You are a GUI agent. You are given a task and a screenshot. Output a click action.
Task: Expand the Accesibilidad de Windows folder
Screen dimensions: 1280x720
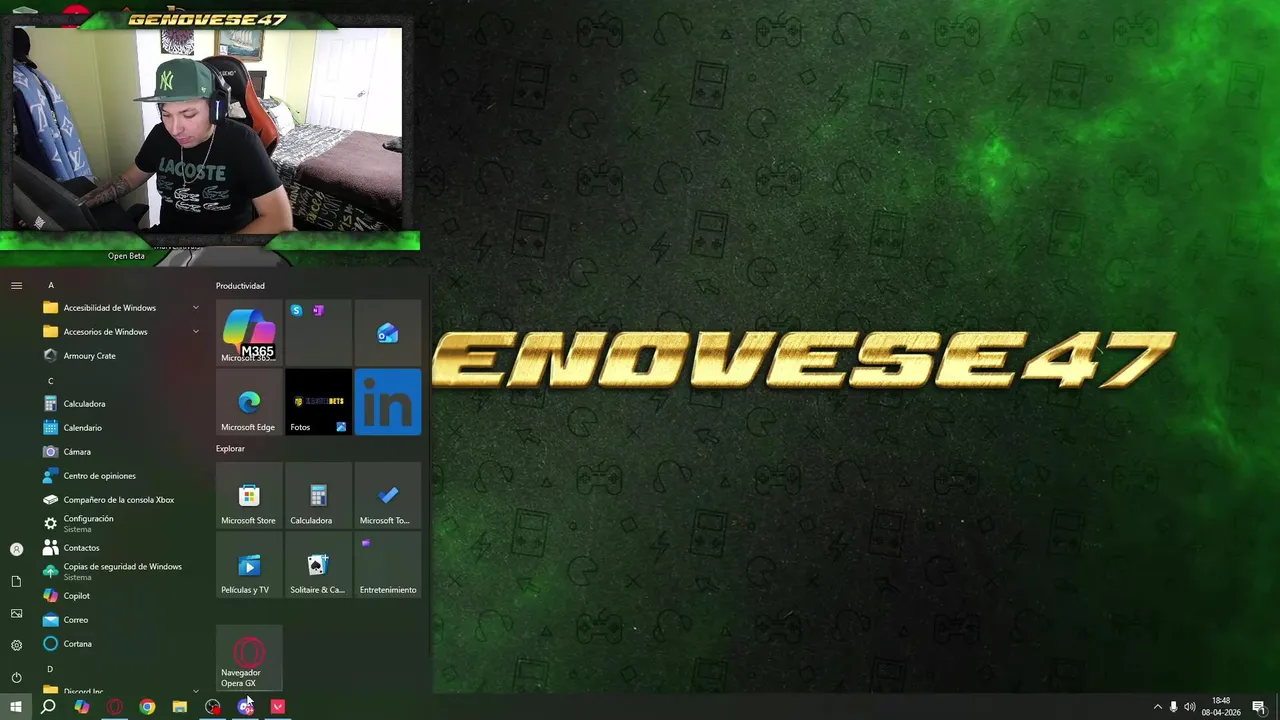121,308
